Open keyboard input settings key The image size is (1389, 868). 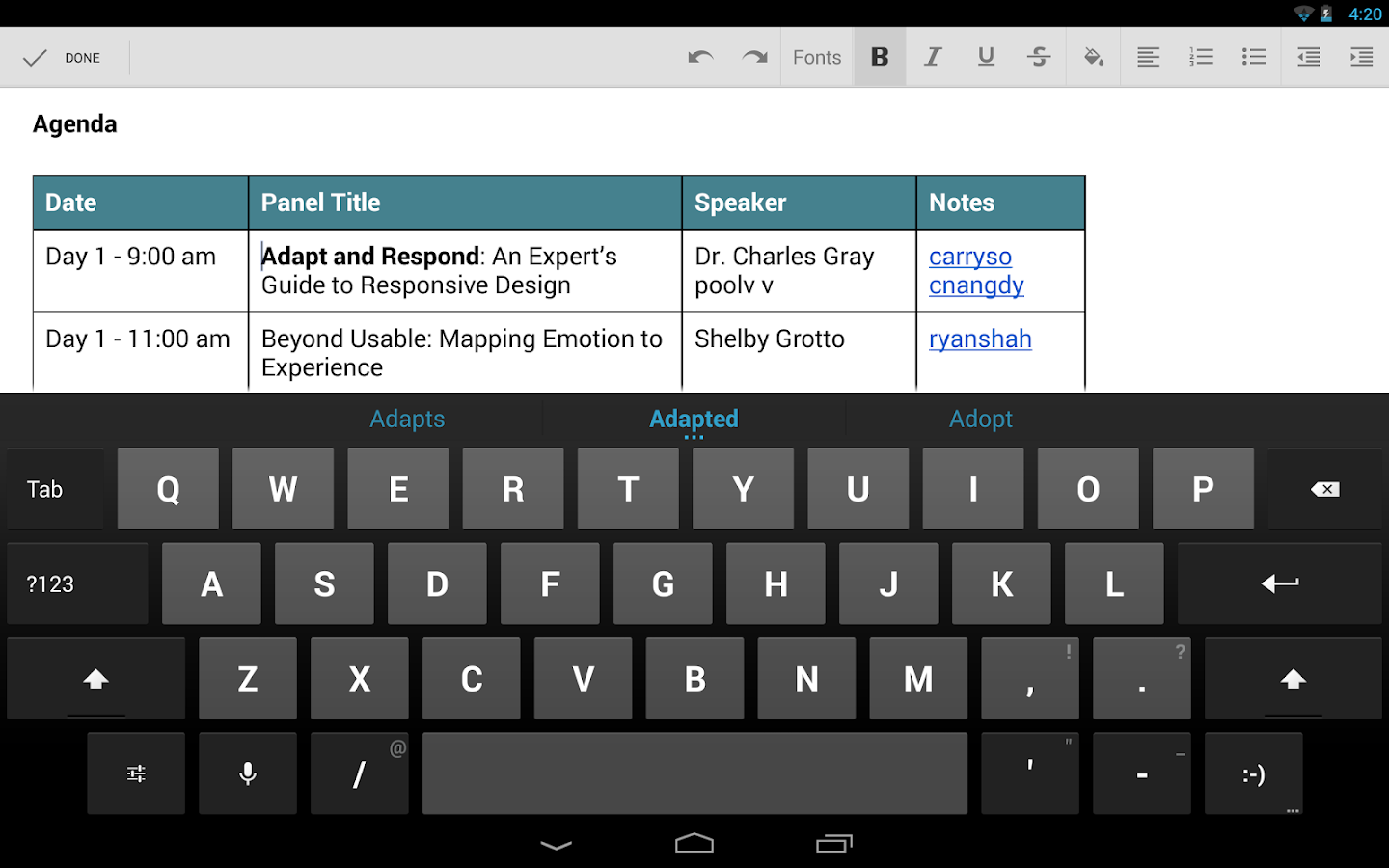(135, 773)
